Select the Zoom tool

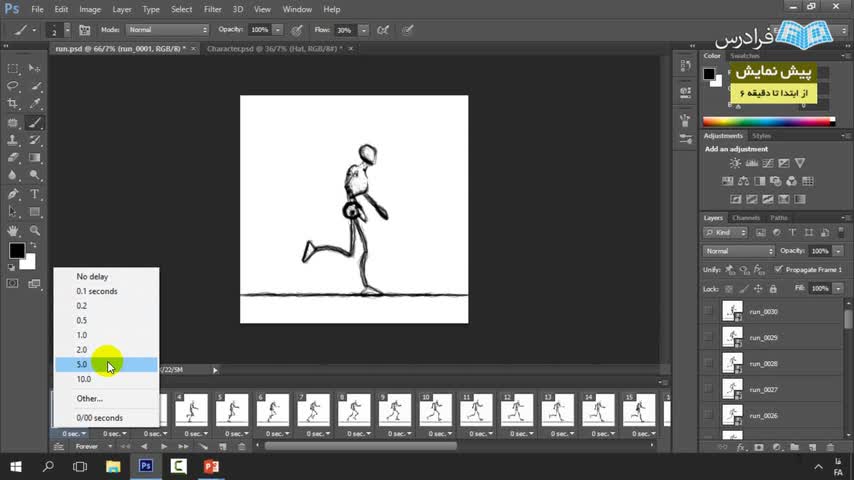click(x=34, y=230)
